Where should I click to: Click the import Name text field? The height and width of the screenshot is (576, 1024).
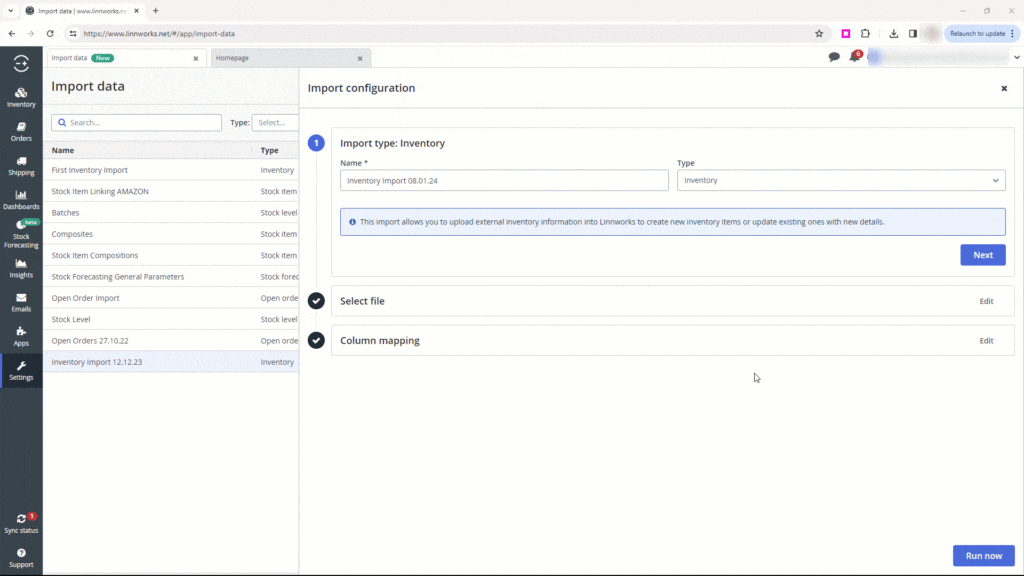[x=504, y=180]
